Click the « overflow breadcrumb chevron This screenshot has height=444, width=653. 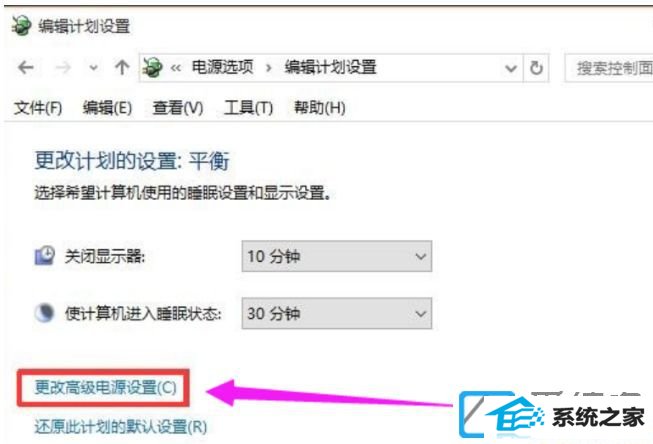[176, 68]
